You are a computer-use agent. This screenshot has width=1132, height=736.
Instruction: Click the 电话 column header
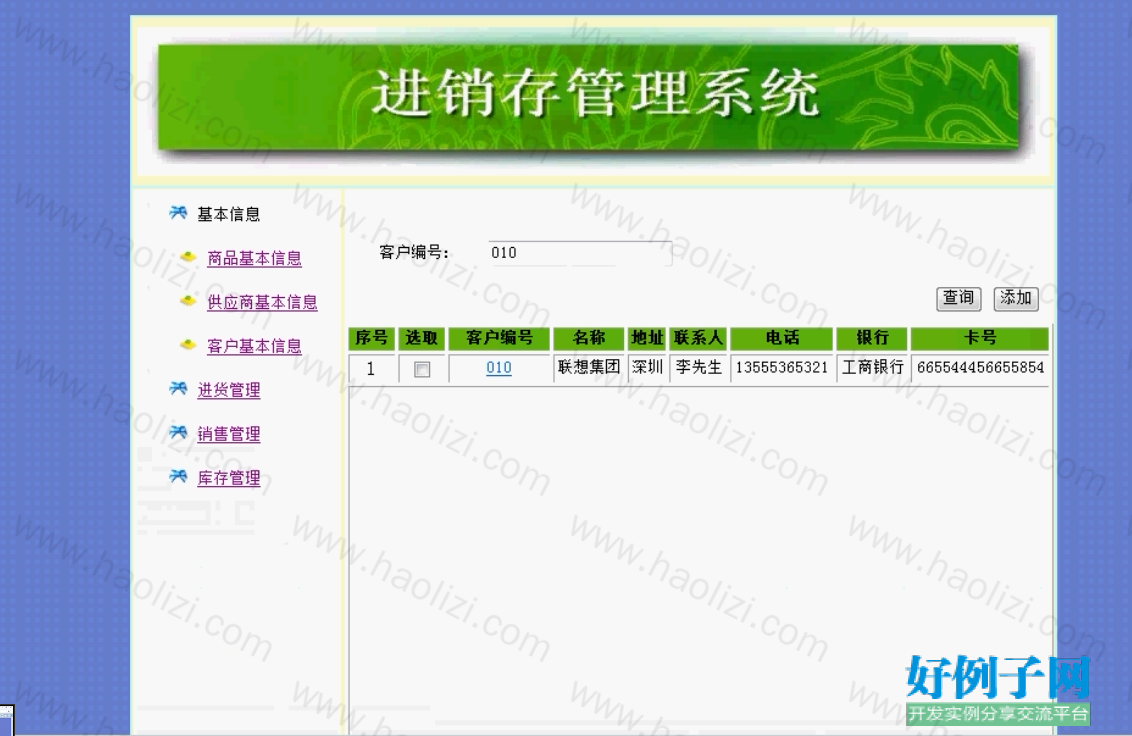point(782,338)
